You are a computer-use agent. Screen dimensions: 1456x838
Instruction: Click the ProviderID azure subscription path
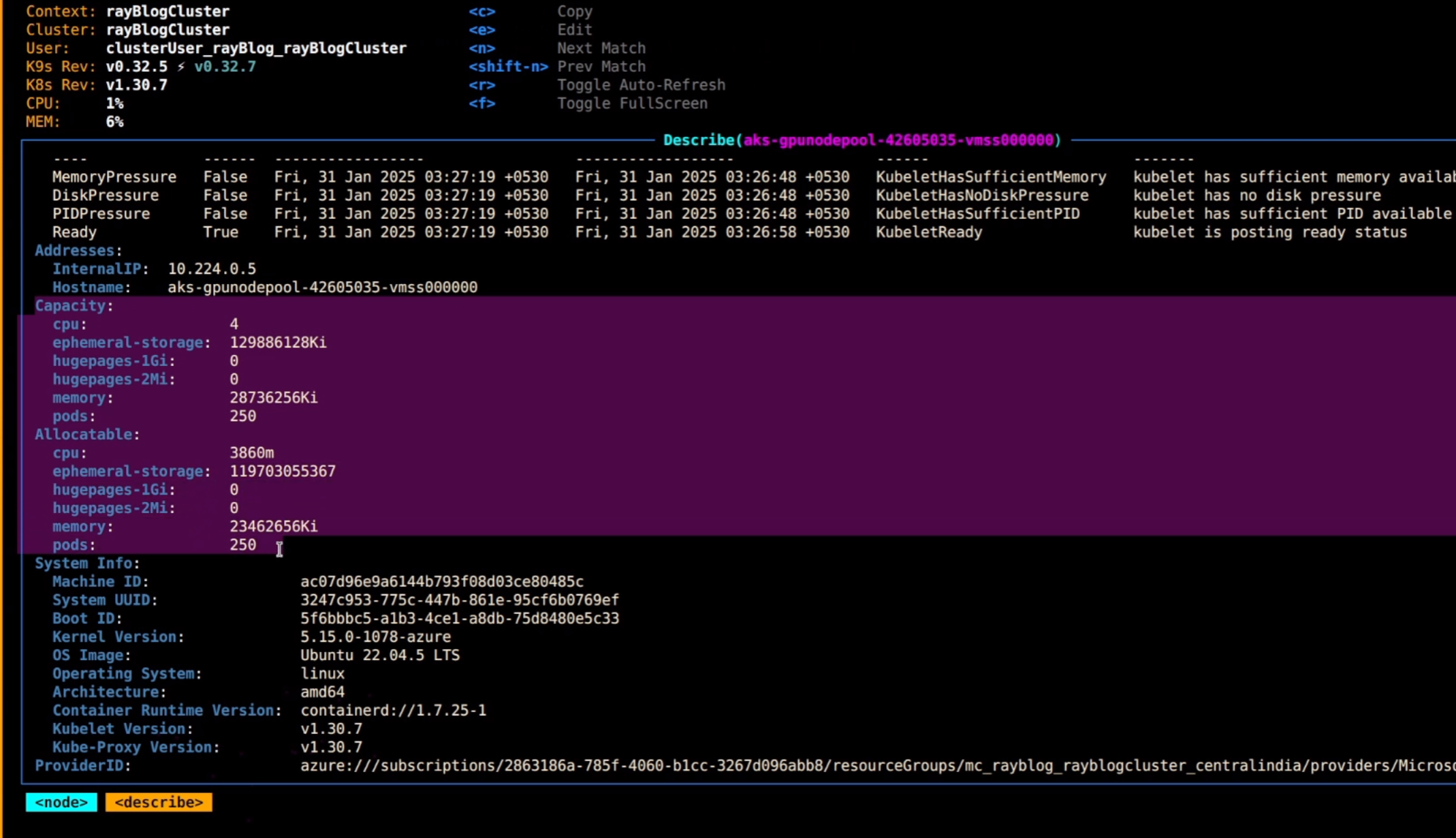click(877, 766)
